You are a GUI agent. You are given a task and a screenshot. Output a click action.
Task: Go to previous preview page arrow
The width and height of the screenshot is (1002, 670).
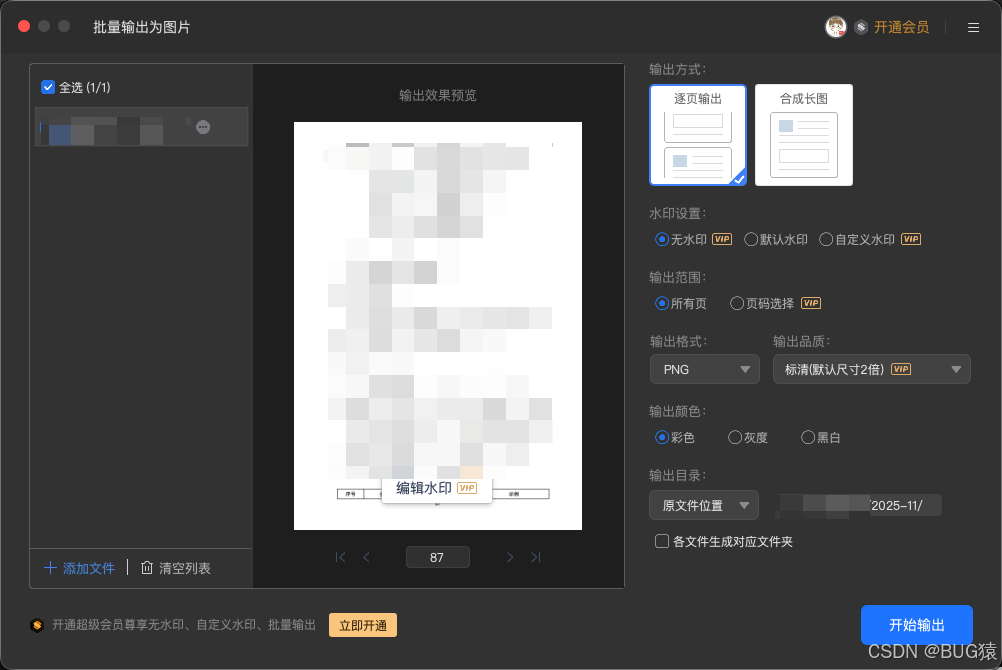366,557
